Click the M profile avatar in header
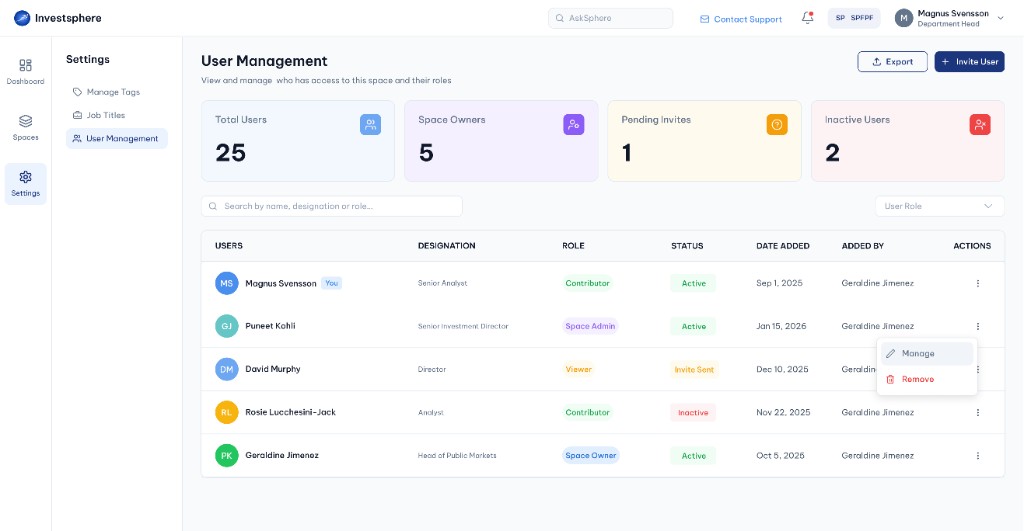 [x=903, y=18]
